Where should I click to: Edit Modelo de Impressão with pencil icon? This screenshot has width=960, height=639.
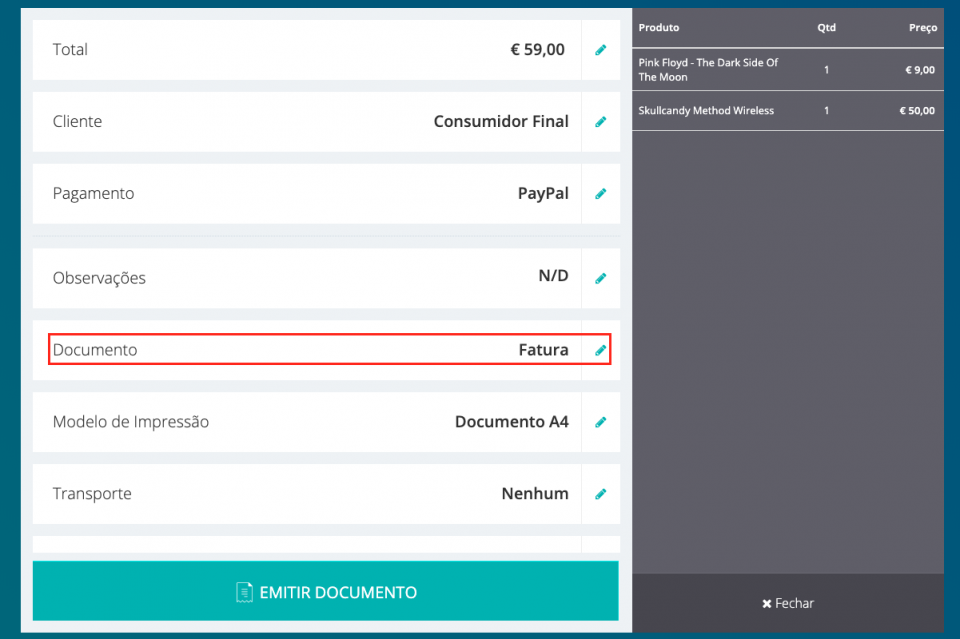[x=600, y=422]
